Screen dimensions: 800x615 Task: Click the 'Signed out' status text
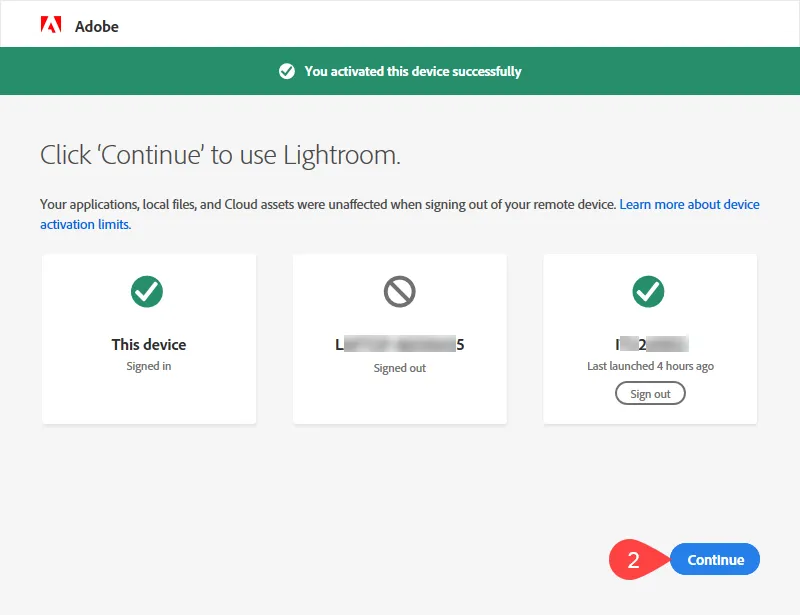399,368
